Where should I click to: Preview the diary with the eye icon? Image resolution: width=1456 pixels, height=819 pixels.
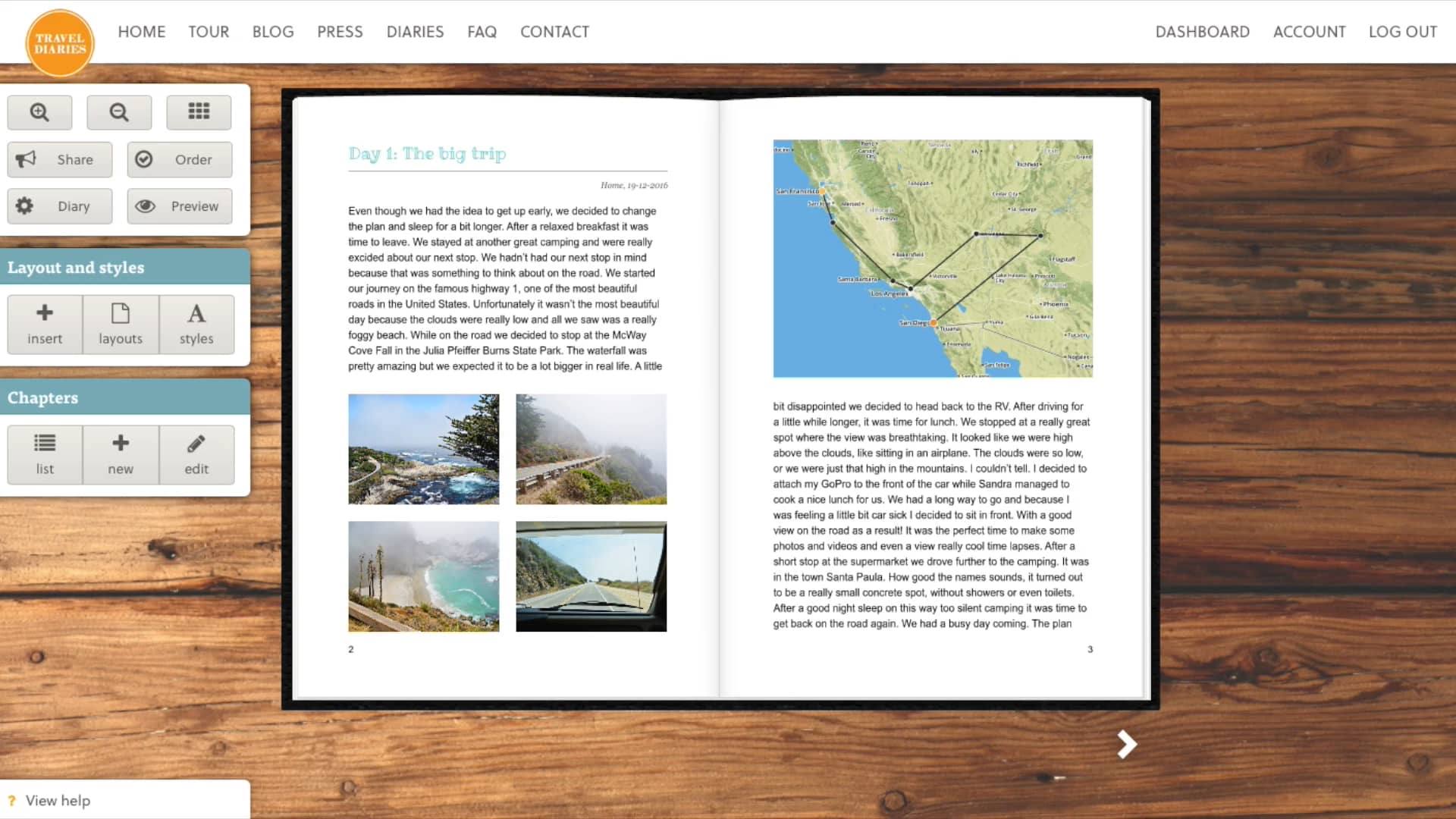click(x=179, y=206)
